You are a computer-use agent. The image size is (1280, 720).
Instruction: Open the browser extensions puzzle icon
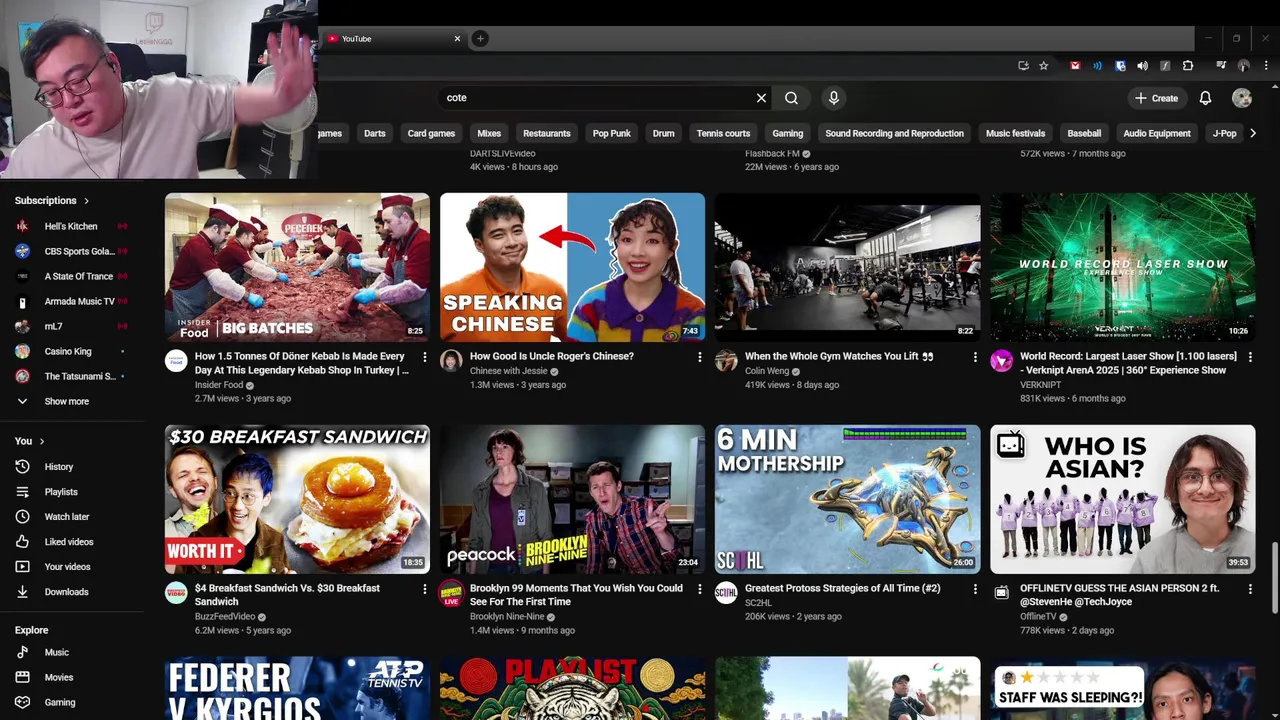1188,66
